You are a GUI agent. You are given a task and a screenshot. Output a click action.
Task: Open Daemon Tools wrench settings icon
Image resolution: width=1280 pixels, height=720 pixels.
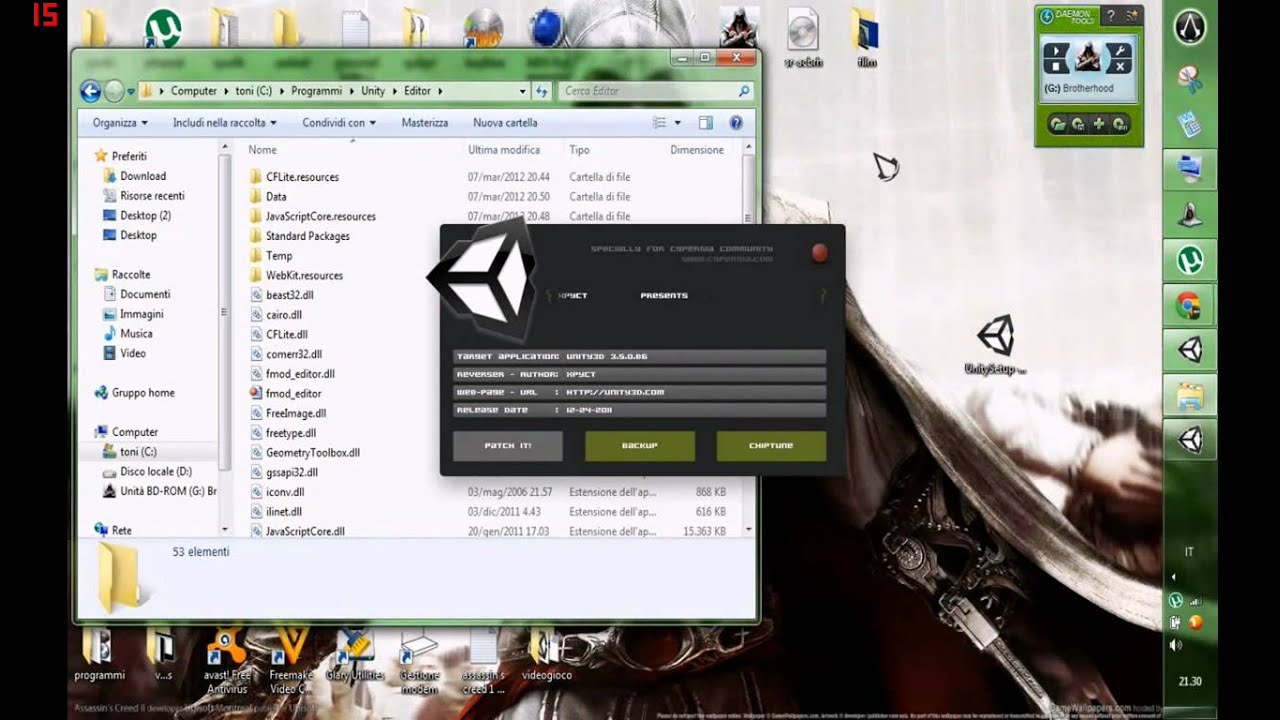click(1119, 50)
